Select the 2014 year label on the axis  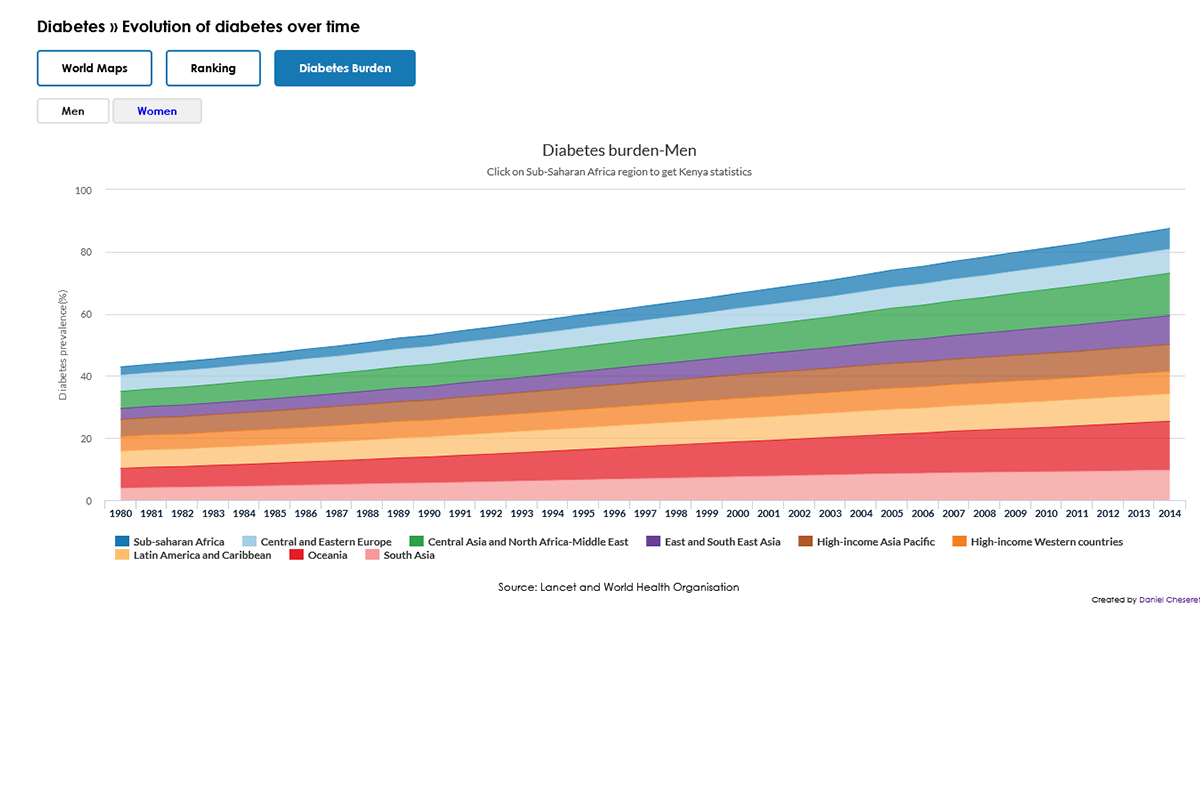[1169, 512]
